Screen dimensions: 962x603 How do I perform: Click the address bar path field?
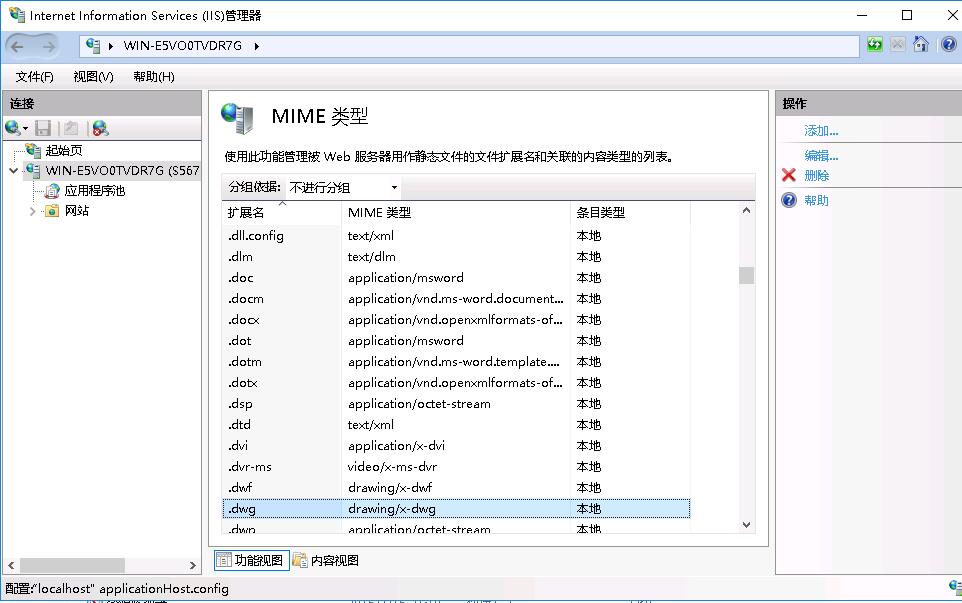[469, 46]
